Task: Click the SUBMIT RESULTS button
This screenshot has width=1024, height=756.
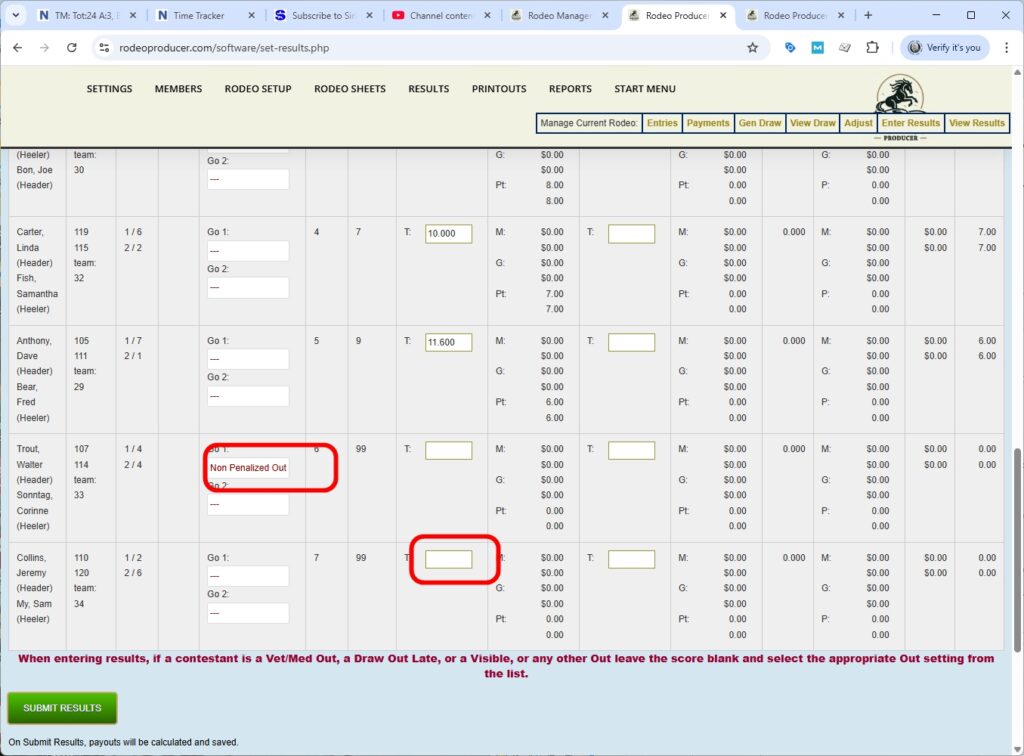Action: coord(61,707)
